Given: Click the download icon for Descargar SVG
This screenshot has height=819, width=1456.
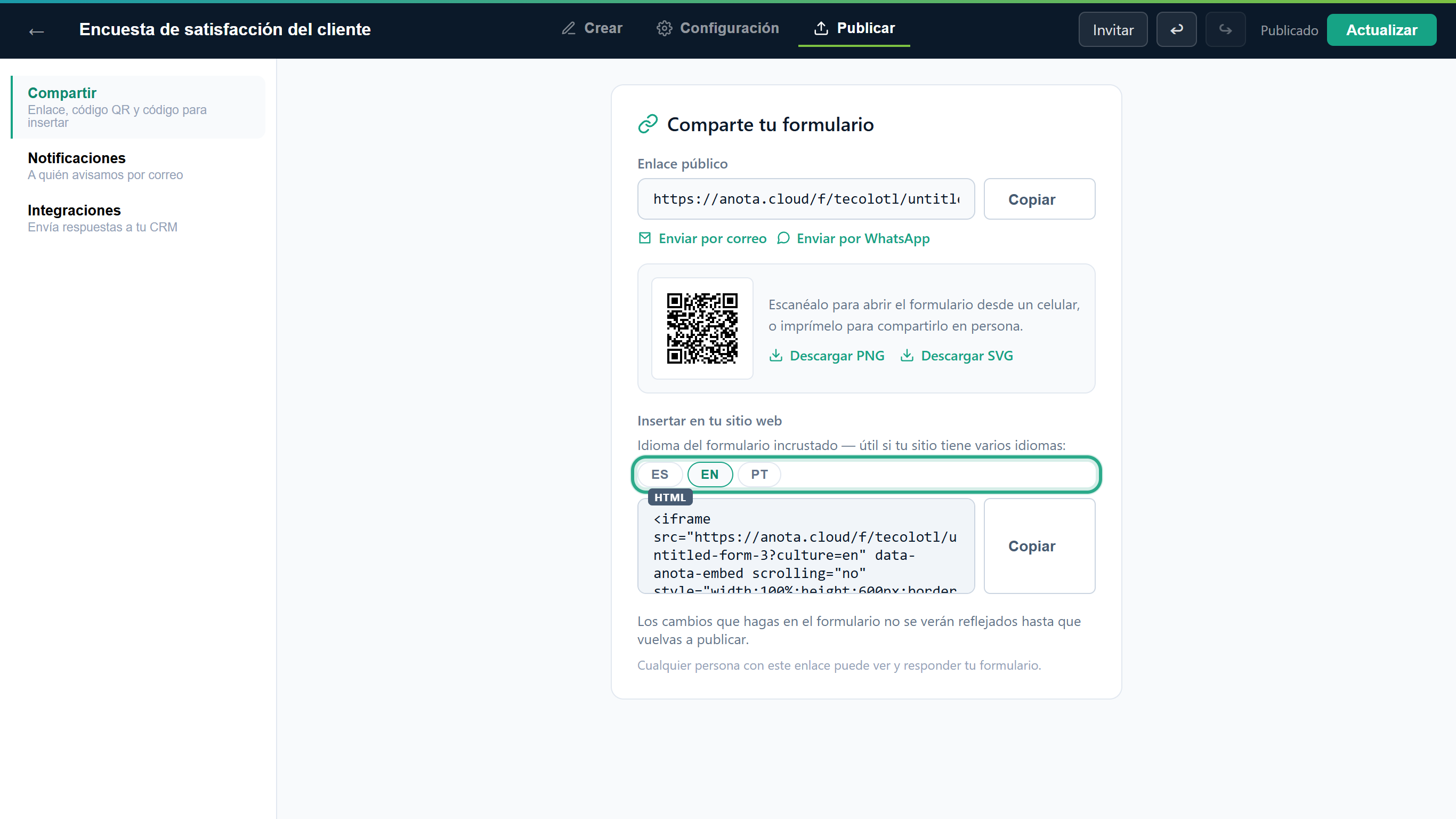Looking at the screenshot, I should pos(907,355).
